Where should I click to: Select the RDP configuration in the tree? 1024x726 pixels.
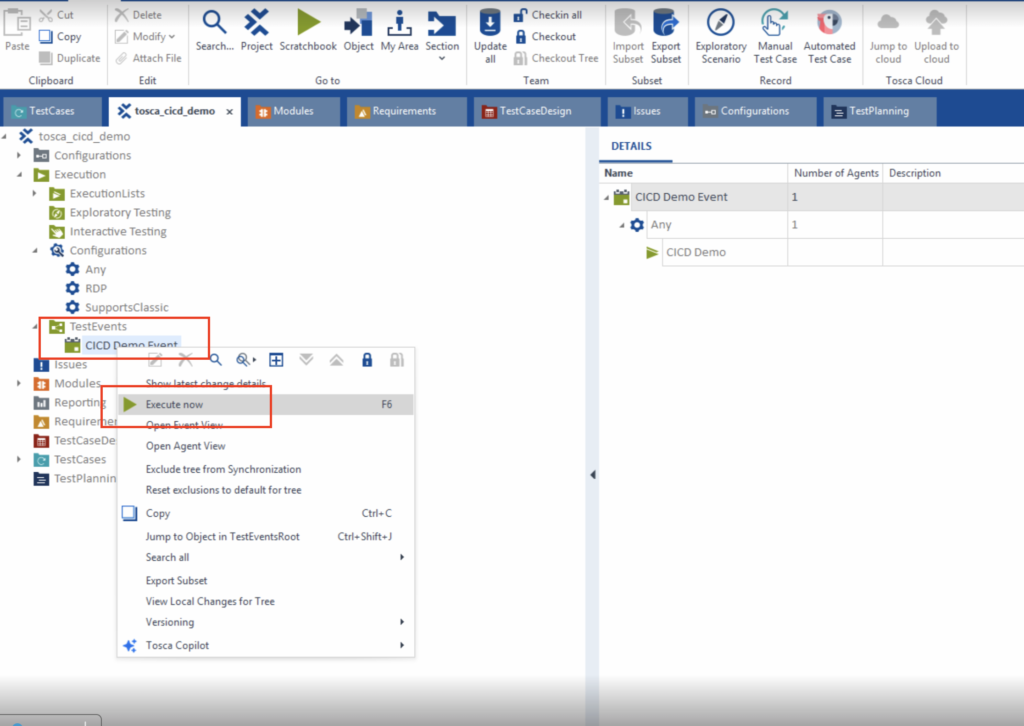(x=95, y=288)
